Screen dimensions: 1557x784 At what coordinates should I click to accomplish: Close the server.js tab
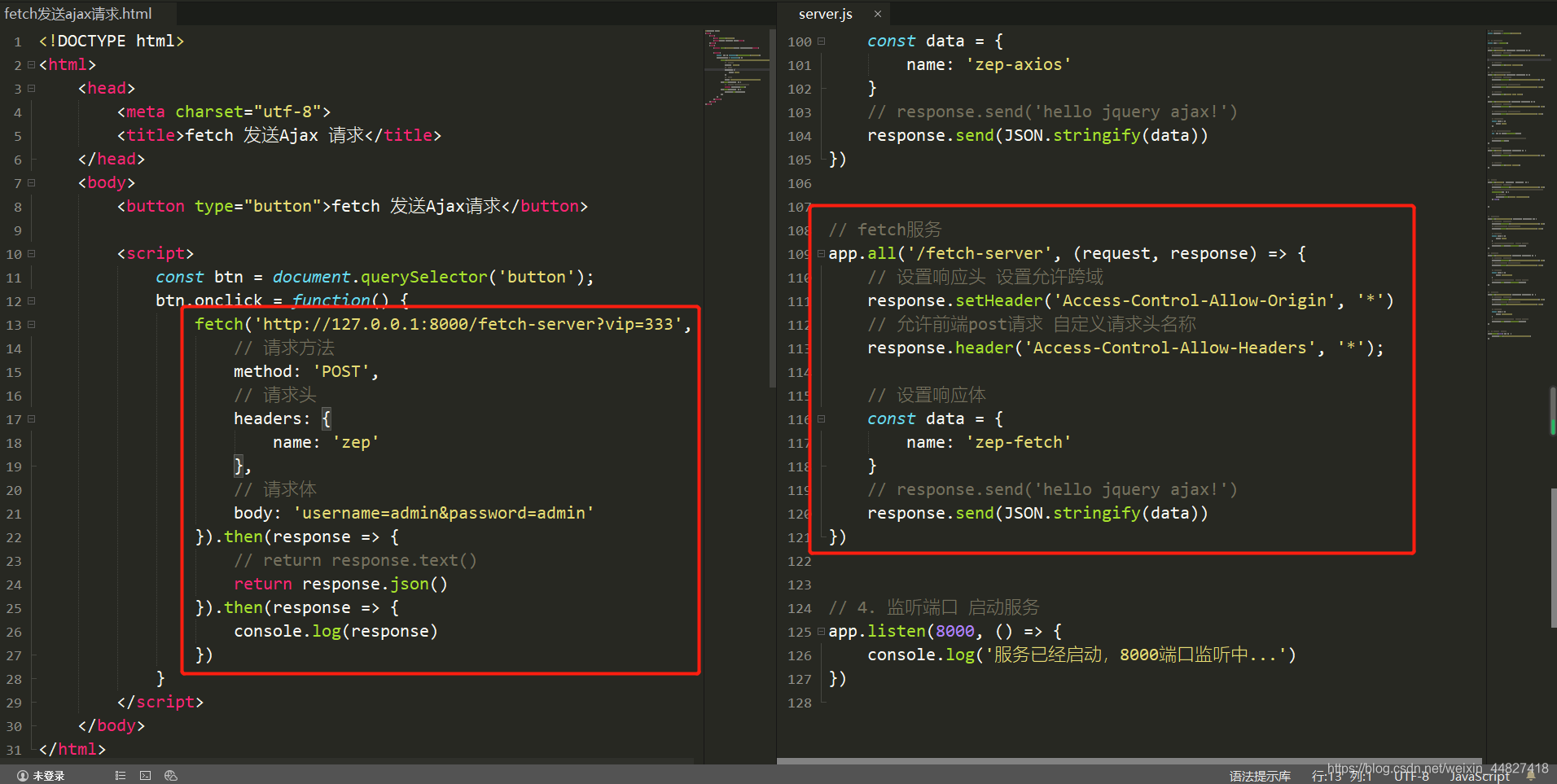click(x=878, y=14)
